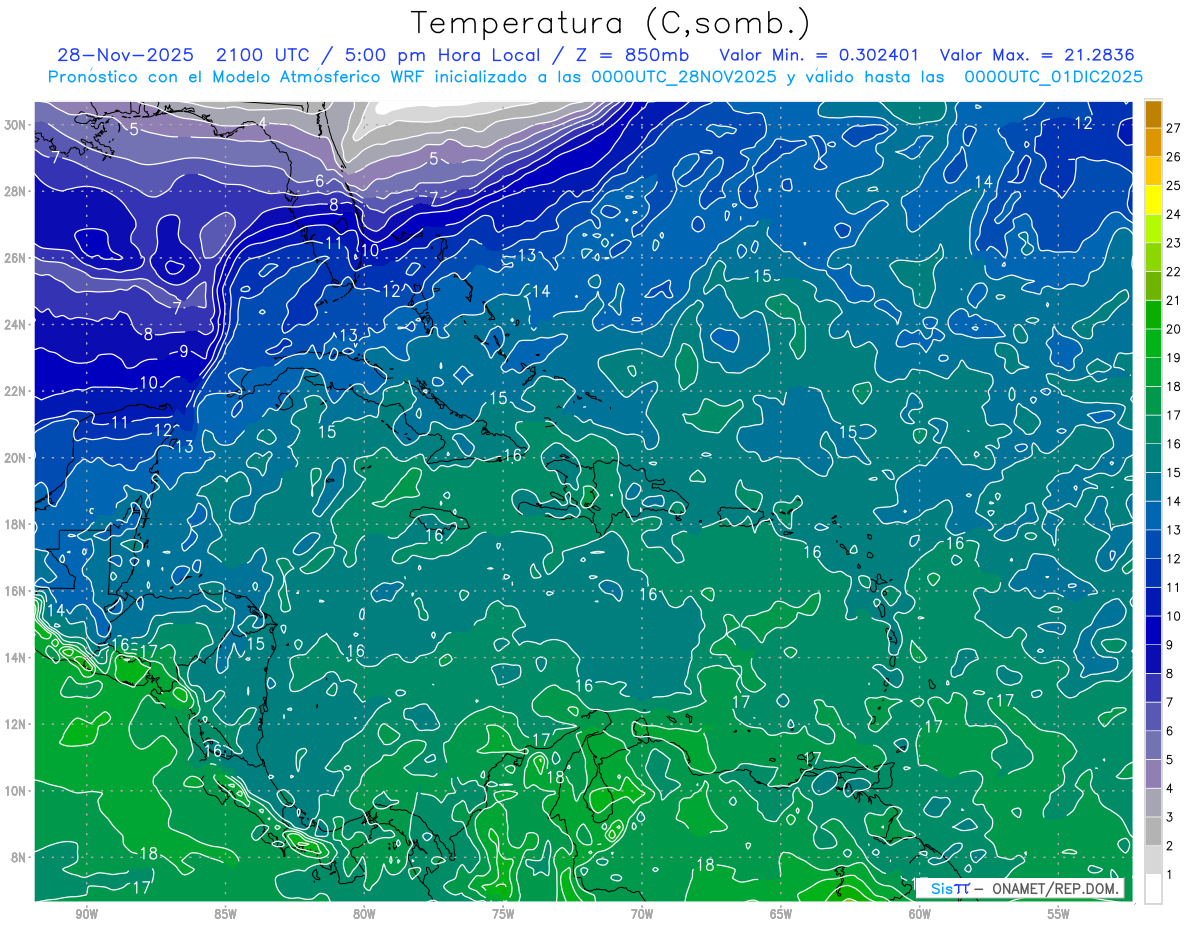Screen dimensions: 1200x927
Task: Click the "65W" longitude axis label
Action: point(781,915)
